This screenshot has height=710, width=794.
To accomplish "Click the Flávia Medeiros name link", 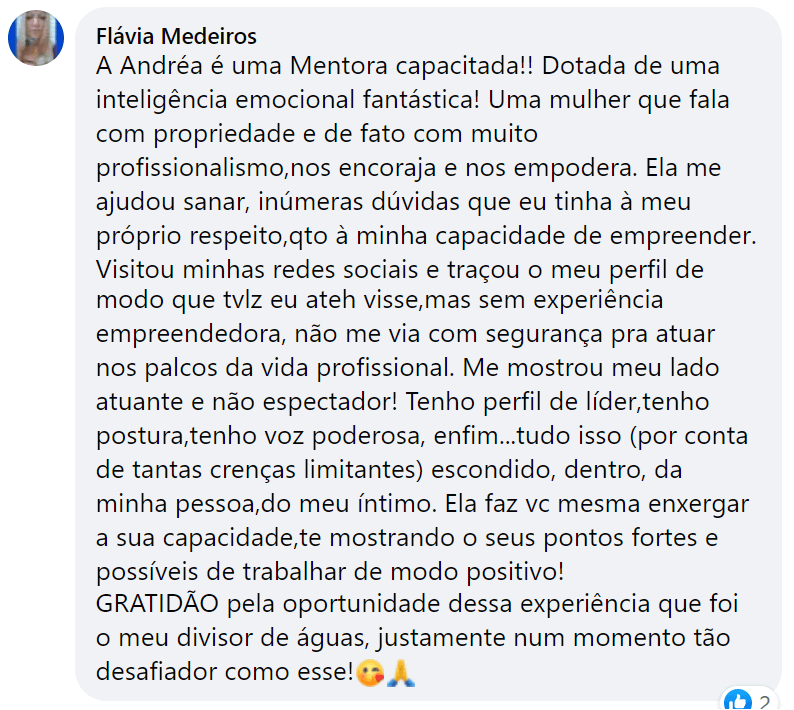I will (x=176, y=36).
